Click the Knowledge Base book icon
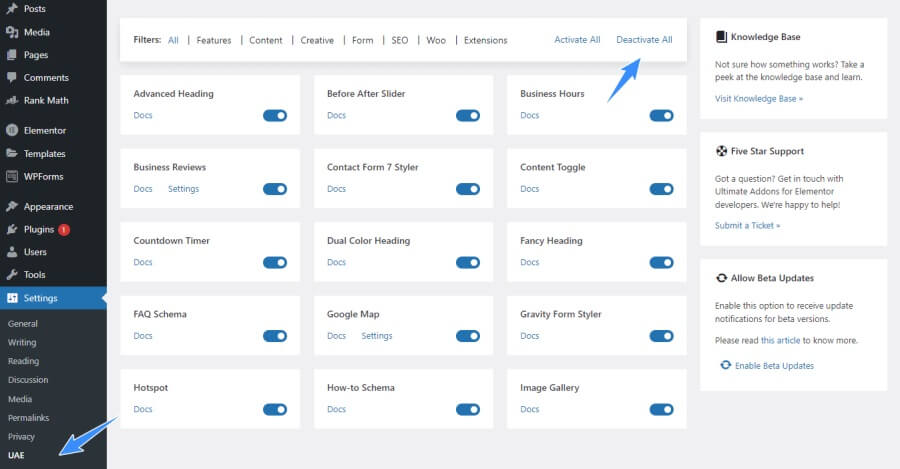Viewport: 900px width, 469px height. point(721,37)
